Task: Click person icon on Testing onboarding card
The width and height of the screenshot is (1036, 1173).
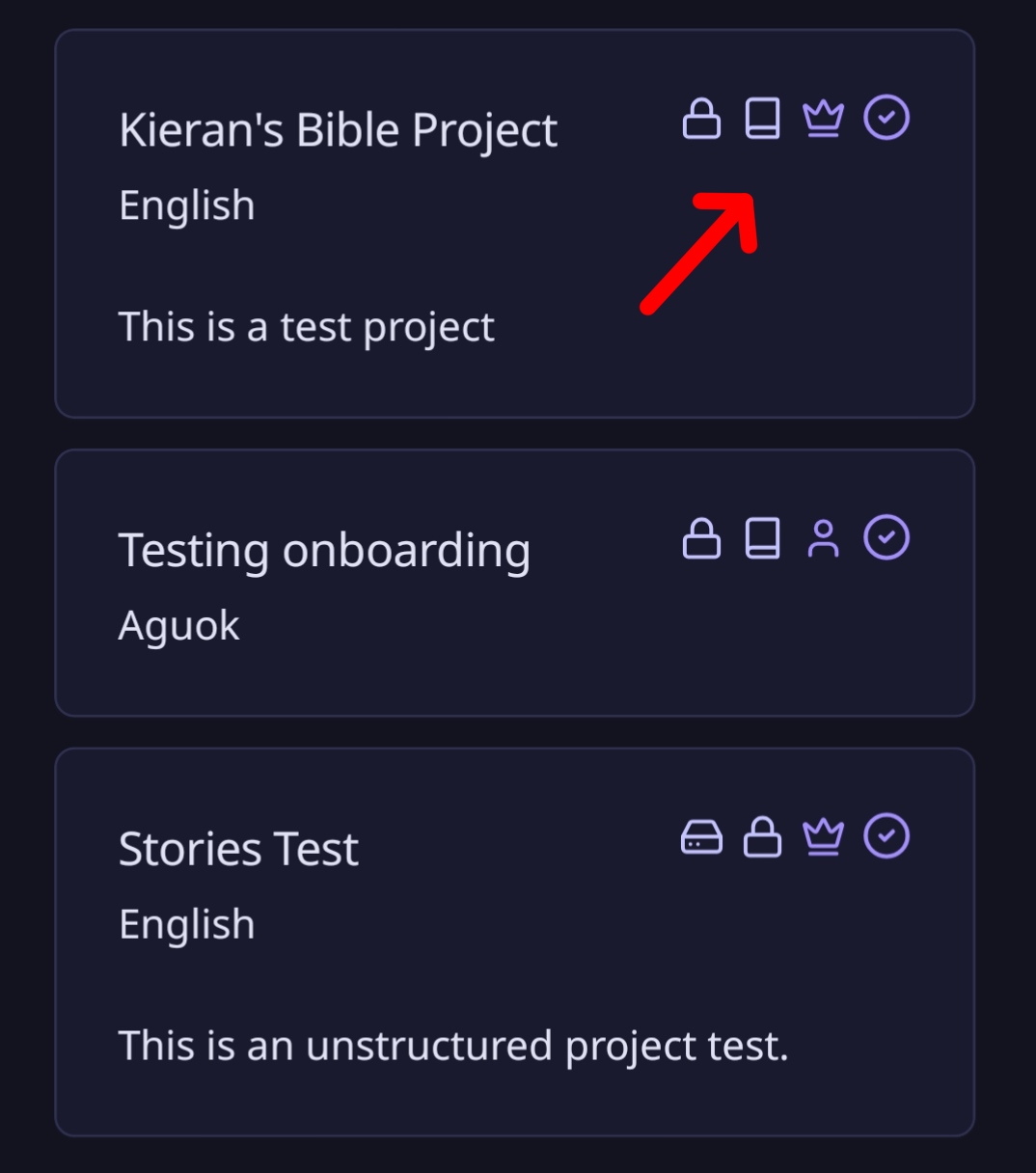Action: coord(823,538)
